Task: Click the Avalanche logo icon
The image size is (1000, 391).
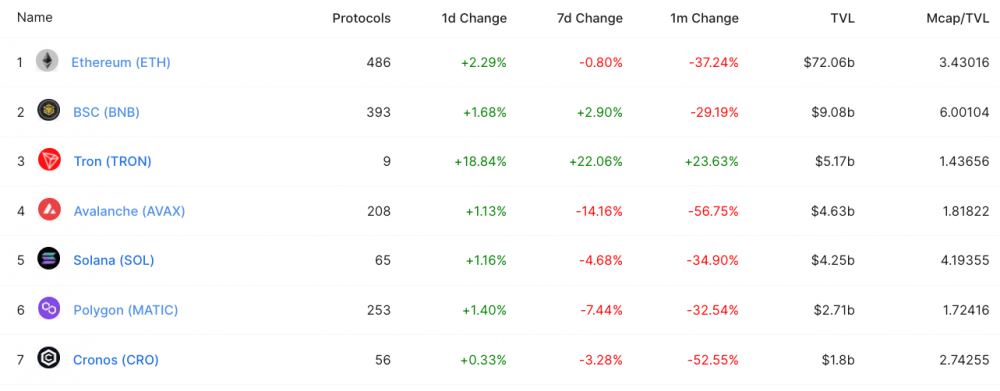Action: 49,210
